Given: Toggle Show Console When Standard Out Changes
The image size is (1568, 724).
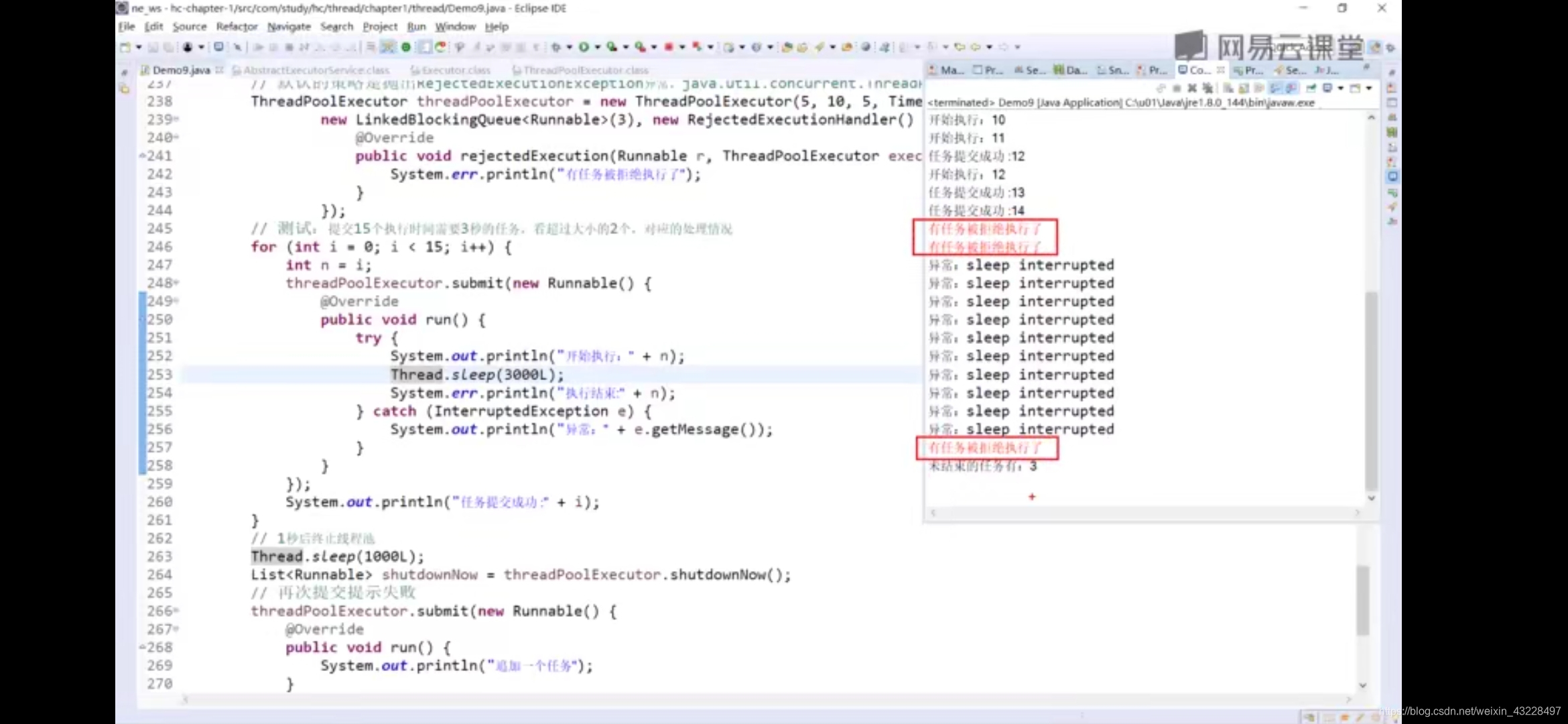Looking at the screenshot, I should [1275, 88].
